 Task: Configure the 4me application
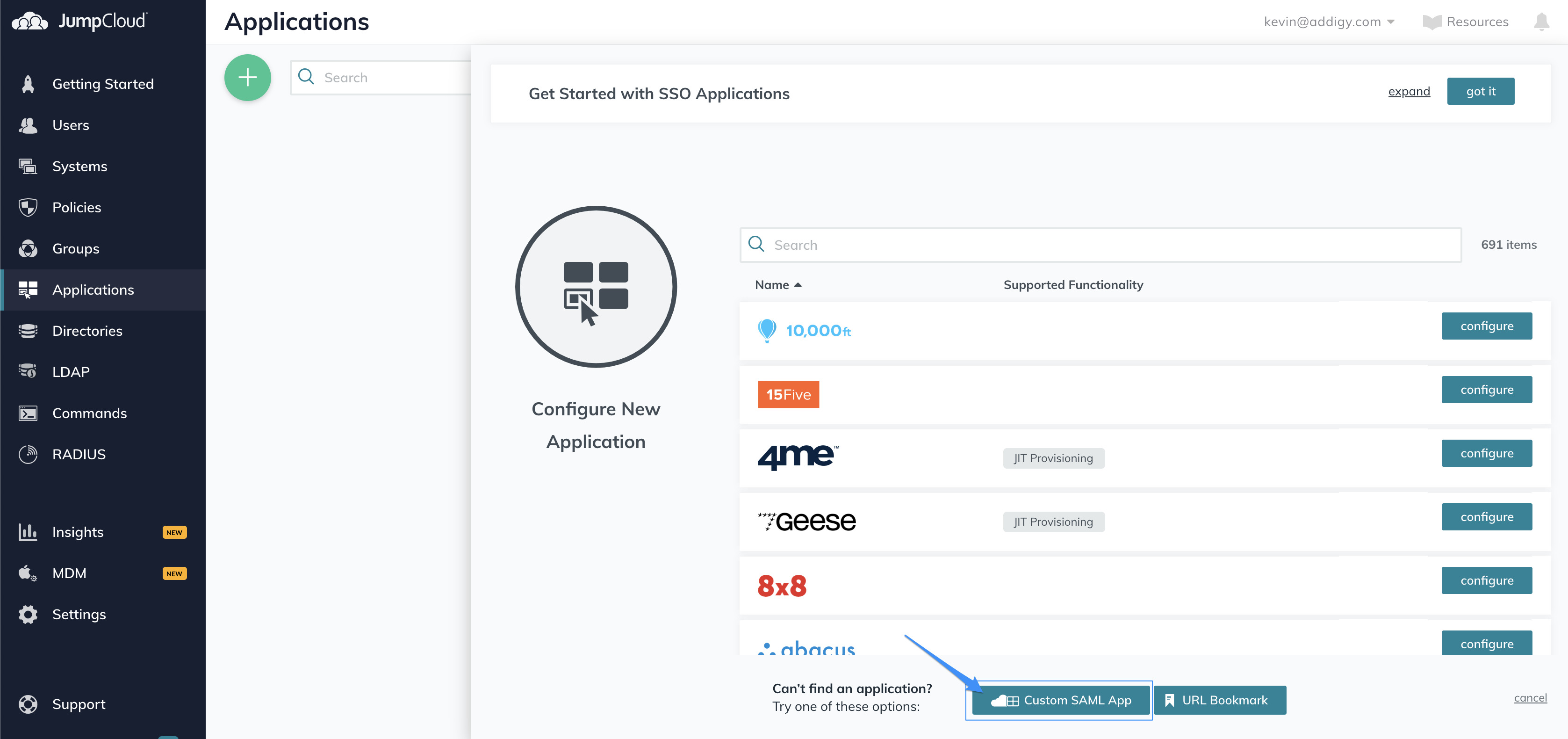coord(1487,454)
